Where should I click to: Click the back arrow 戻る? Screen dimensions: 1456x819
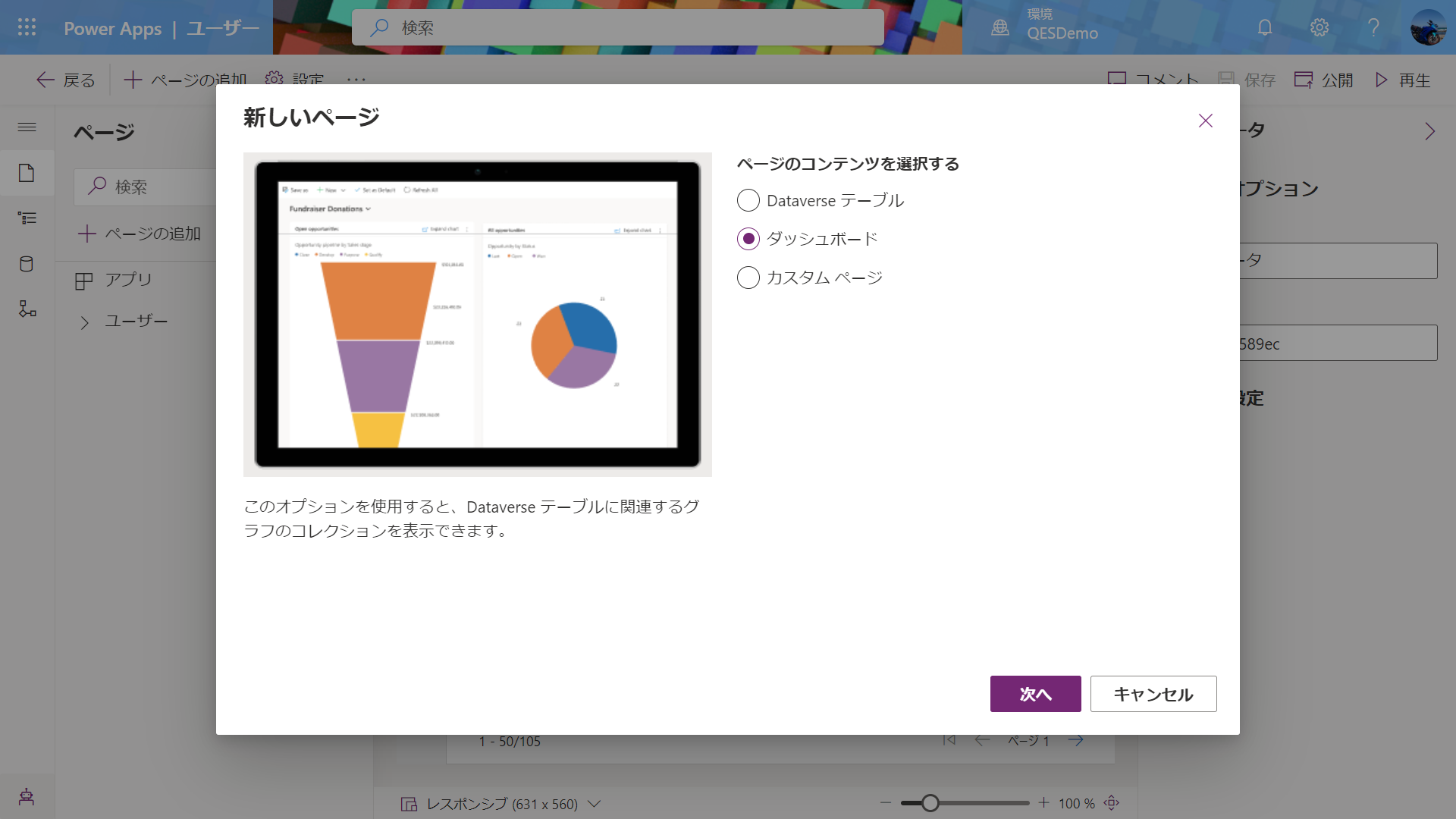point(66,80)
